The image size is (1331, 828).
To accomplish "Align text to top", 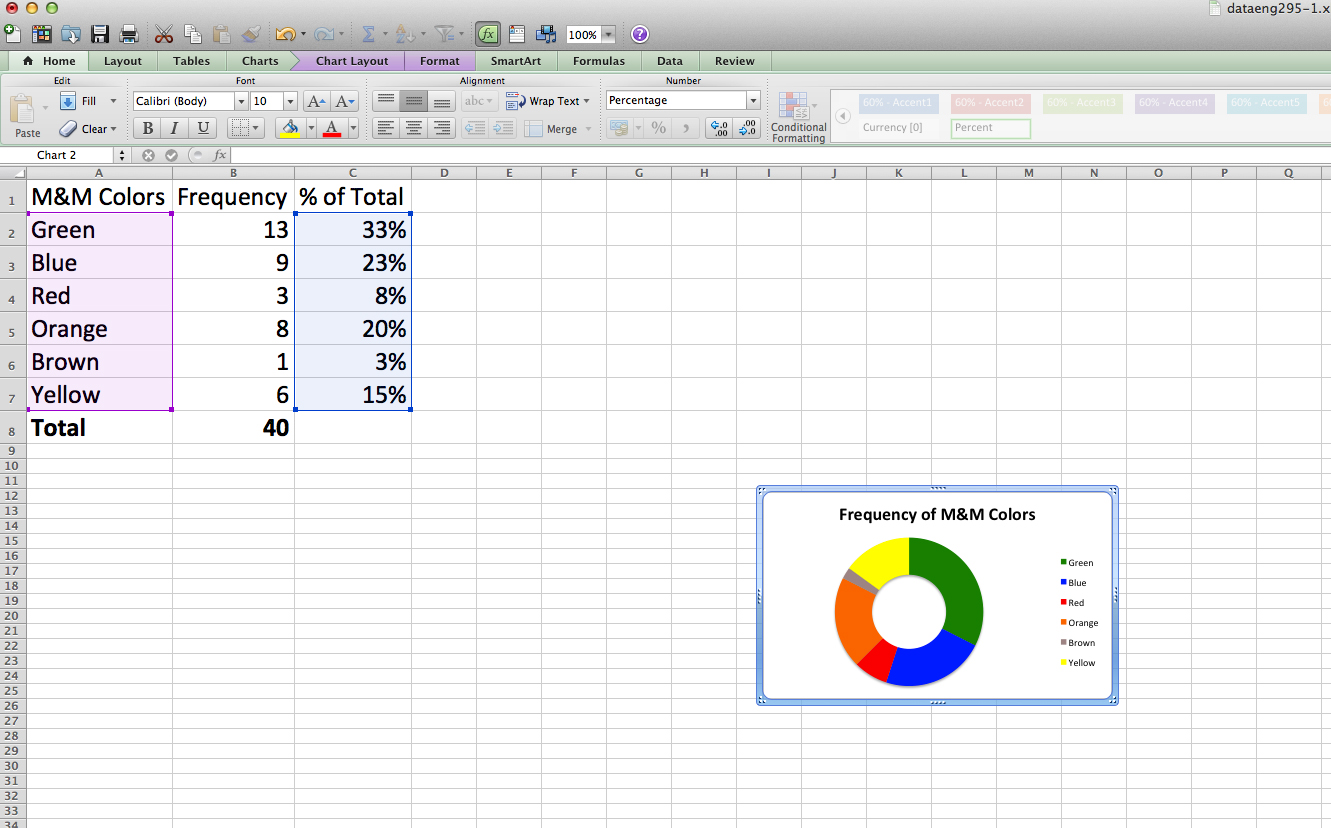I will (x=385, y=101).
